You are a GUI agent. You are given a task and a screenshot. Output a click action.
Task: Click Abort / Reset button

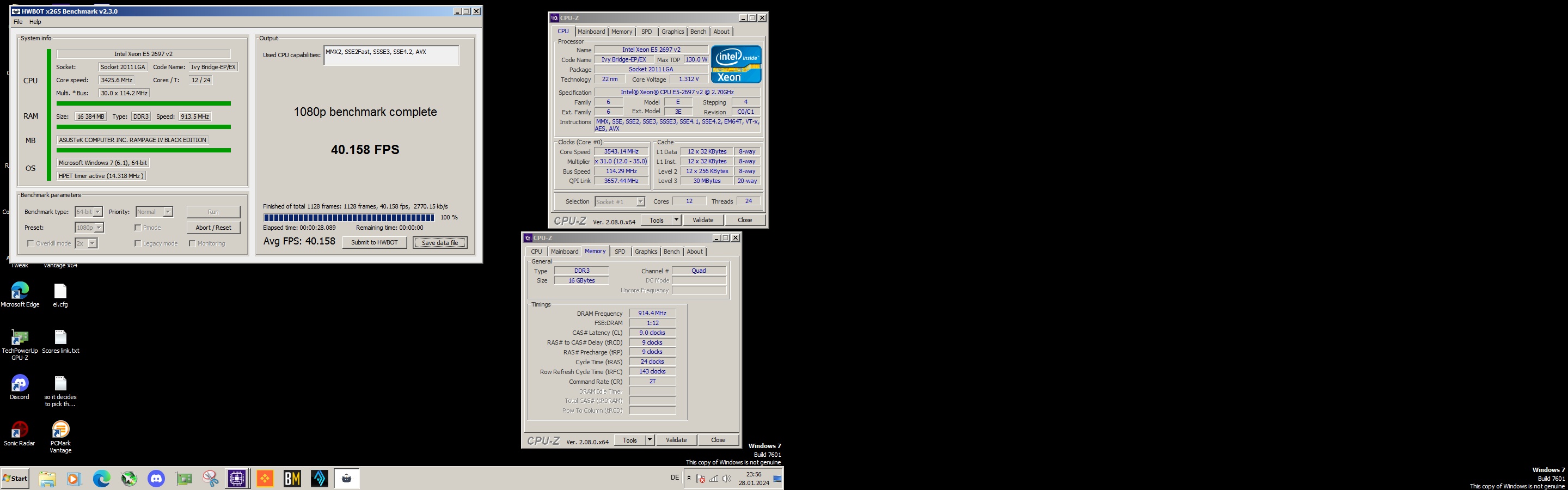213,228
